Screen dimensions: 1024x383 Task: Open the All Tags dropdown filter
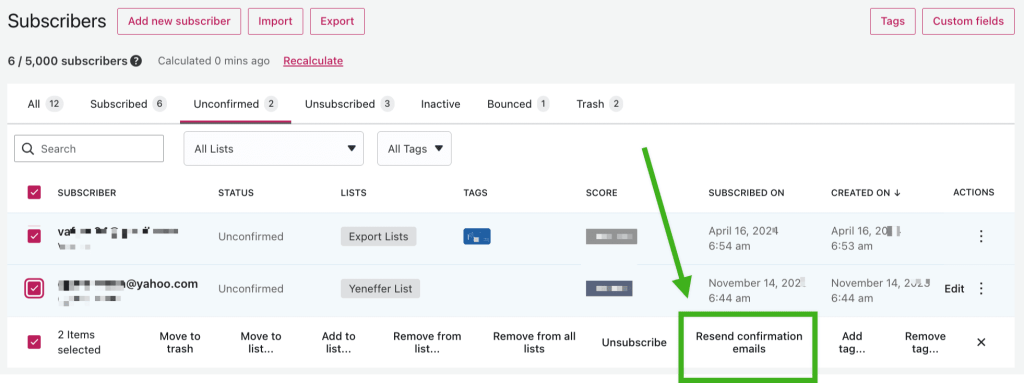(x=415, y=149)
